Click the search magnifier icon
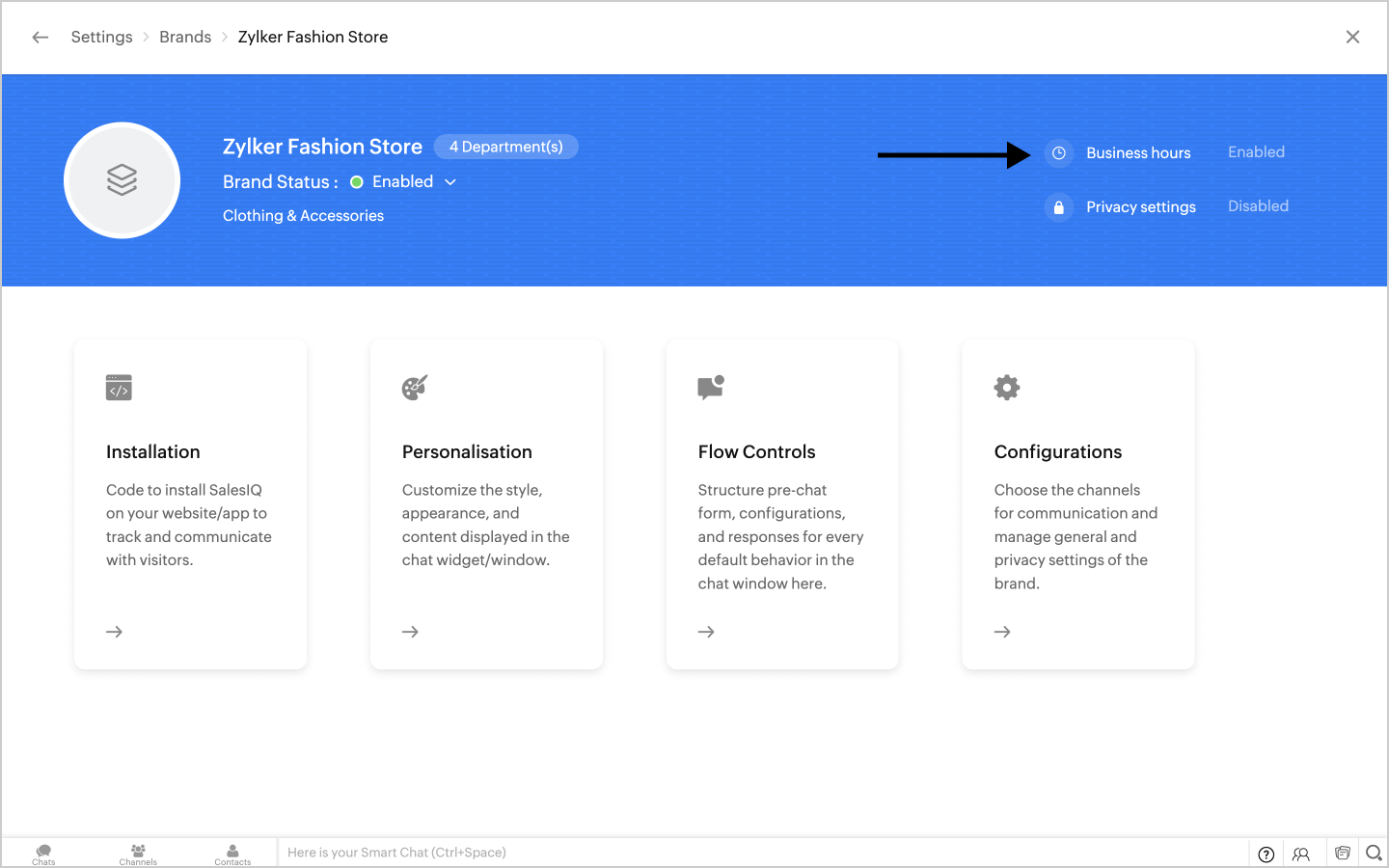 [x=1374, y=853]
